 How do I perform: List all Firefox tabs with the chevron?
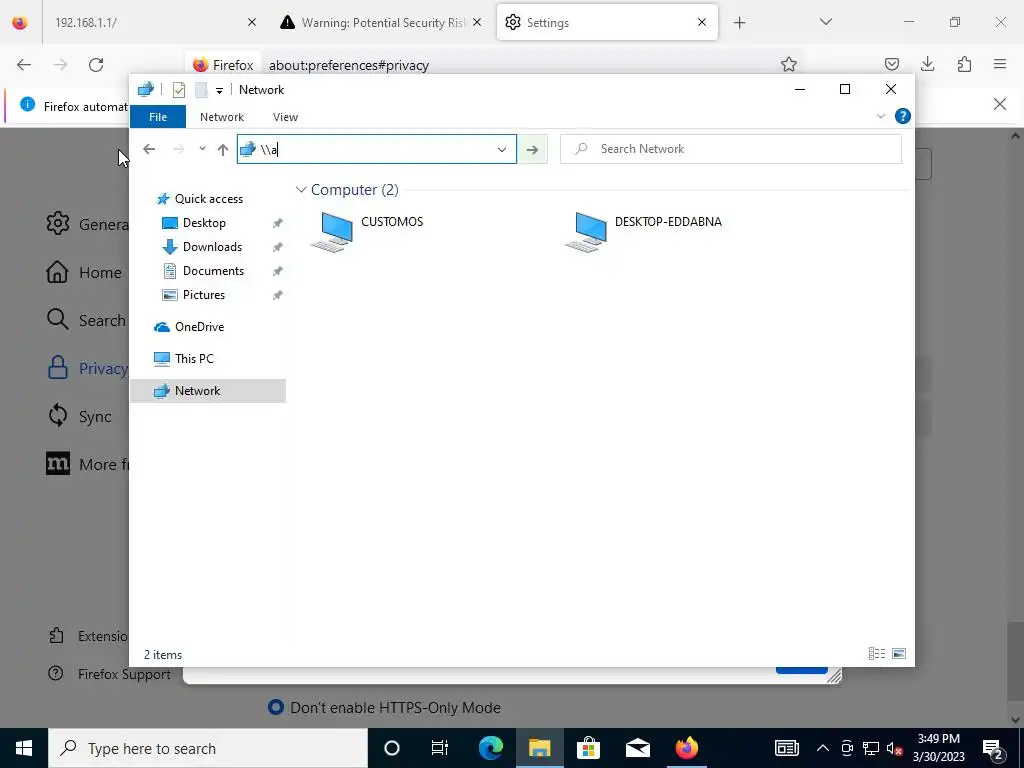pos(825,22)
